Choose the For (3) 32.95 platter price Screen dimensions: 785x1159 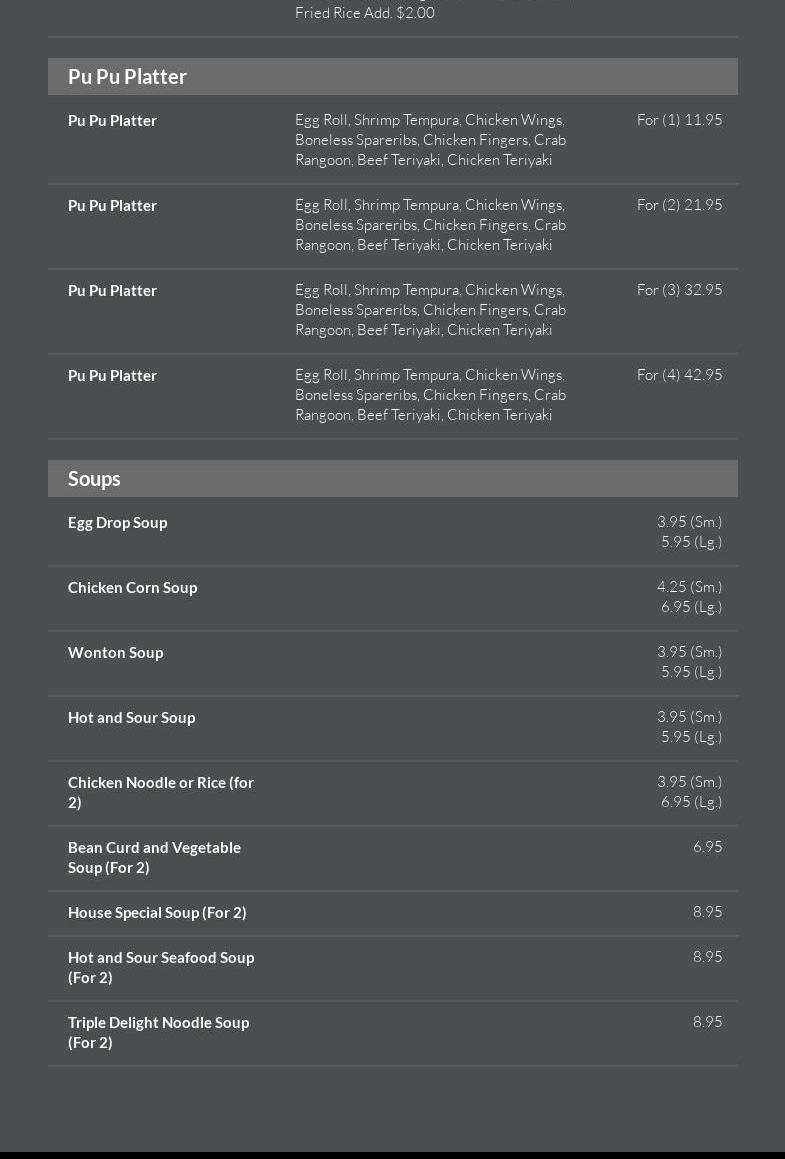pos(679,290)
